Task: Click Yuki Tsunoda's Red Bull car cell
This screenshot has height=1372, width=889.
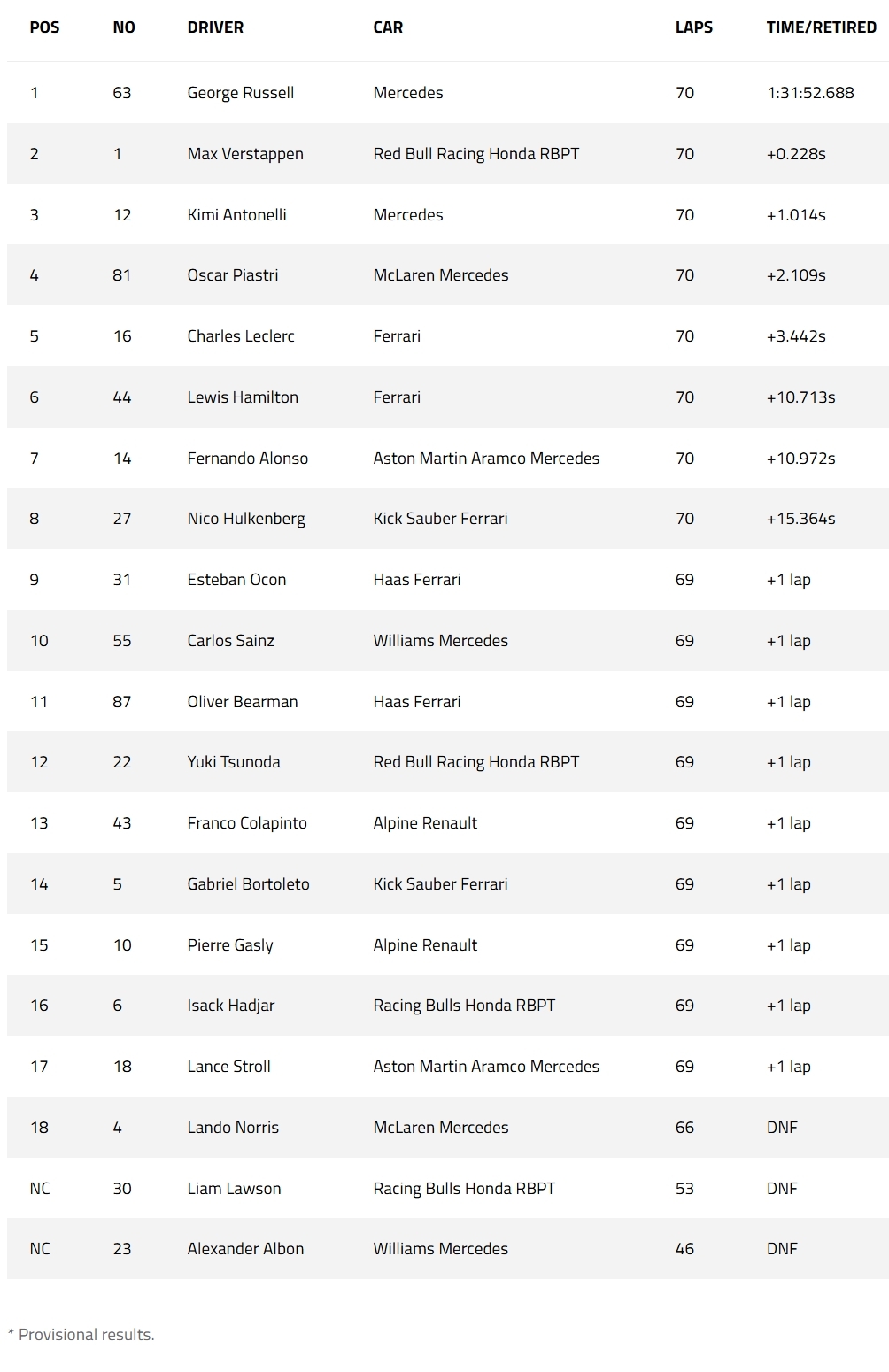Action: (x=476, y=762)
